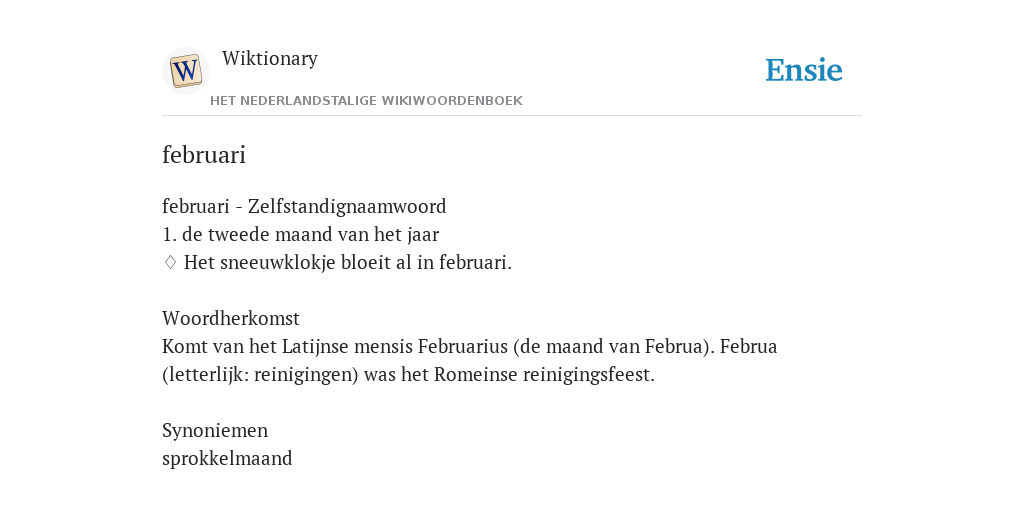Click the Wiktionary W tile logo icon

click(x=185, y=71)
